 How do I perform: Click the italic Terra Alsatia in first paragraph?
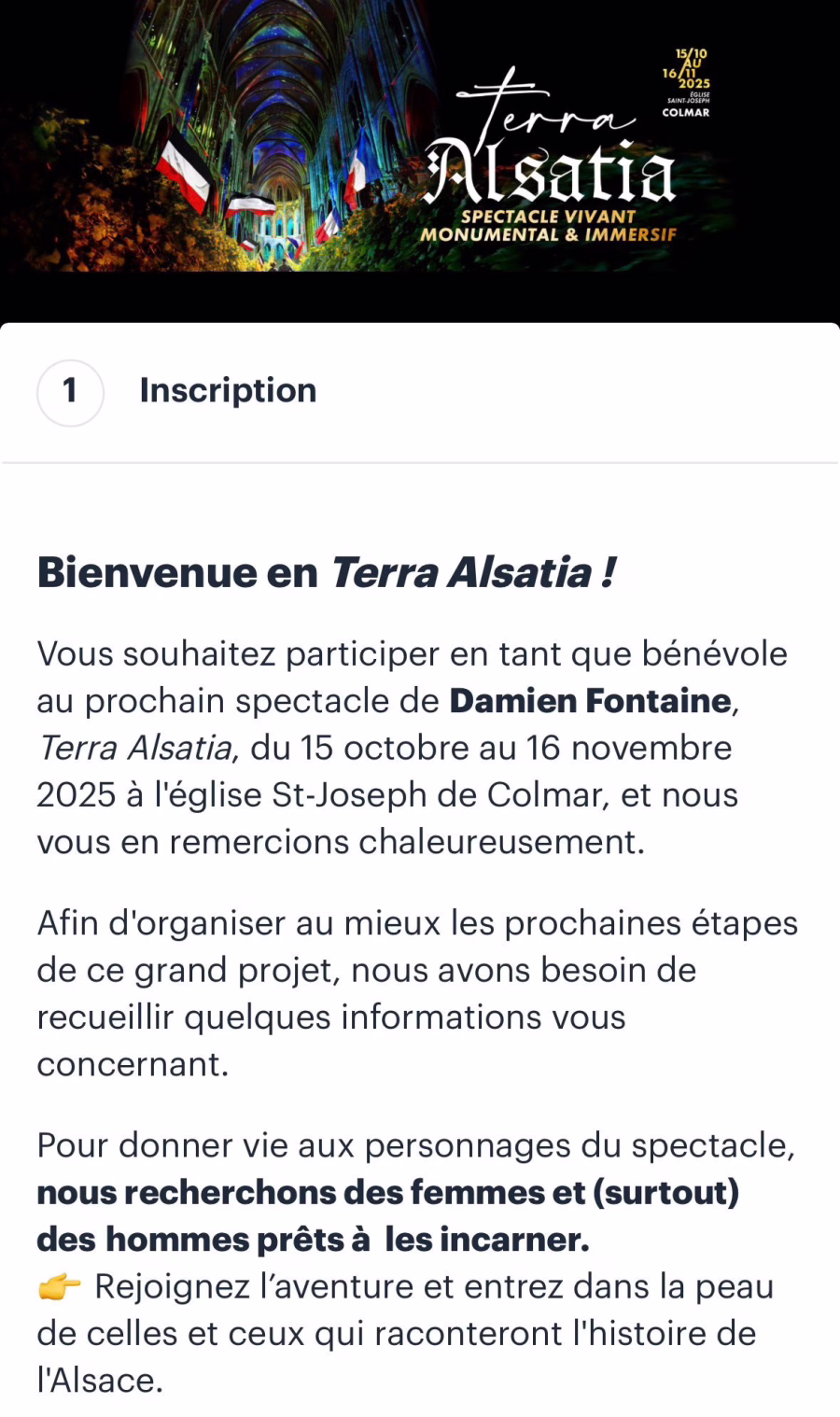(x=136, y=748)
